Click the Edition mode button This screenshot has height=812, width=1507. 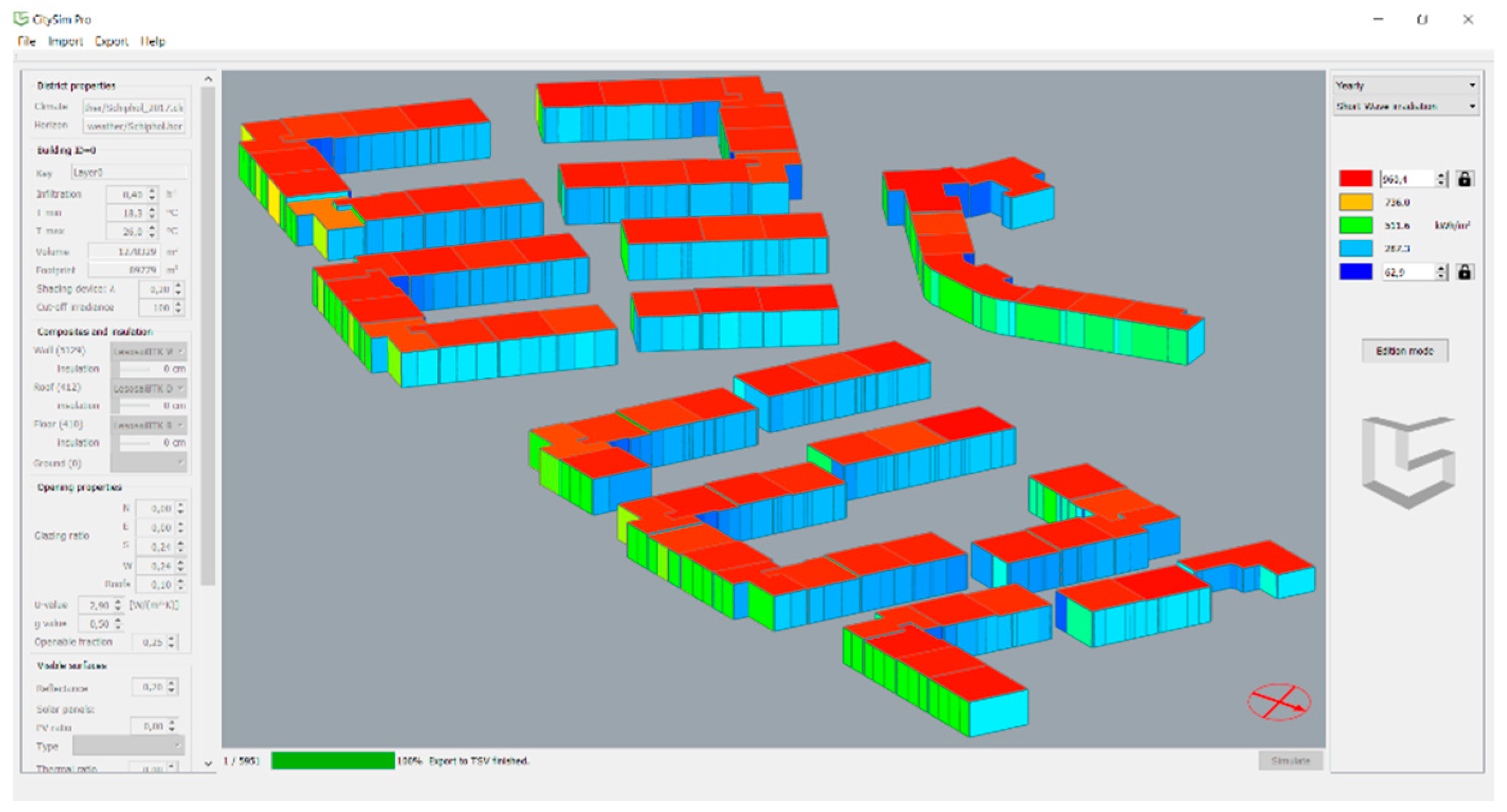1404,351
